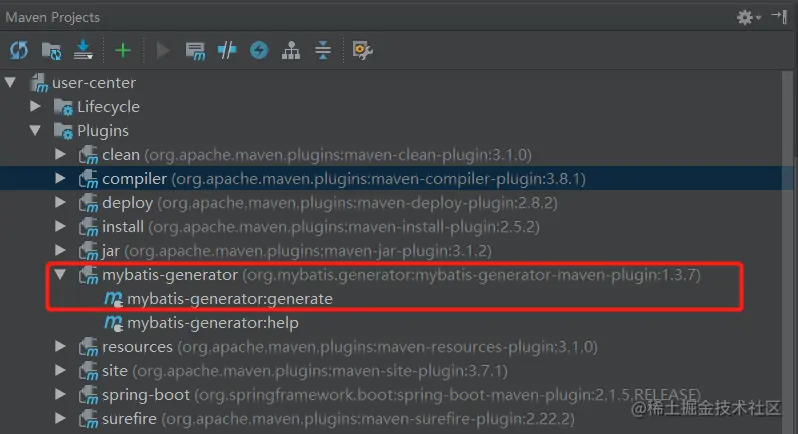Click the mybatis-generator:generate goal icon
This screenshot has width=798, height=434.
113,299
